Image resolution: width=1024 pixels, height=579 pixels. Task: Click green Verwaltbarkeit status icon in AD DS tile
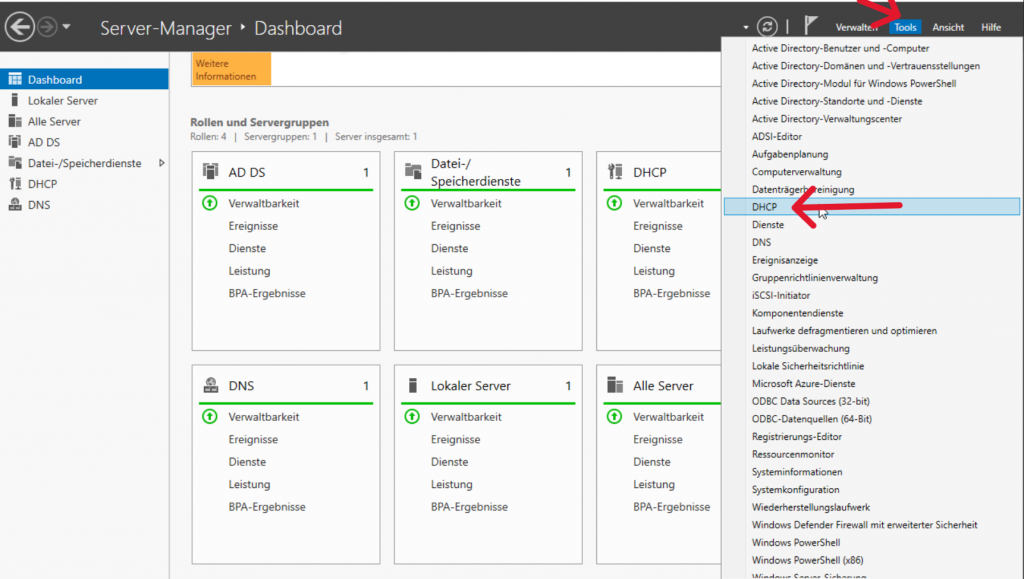coord(210,203)
